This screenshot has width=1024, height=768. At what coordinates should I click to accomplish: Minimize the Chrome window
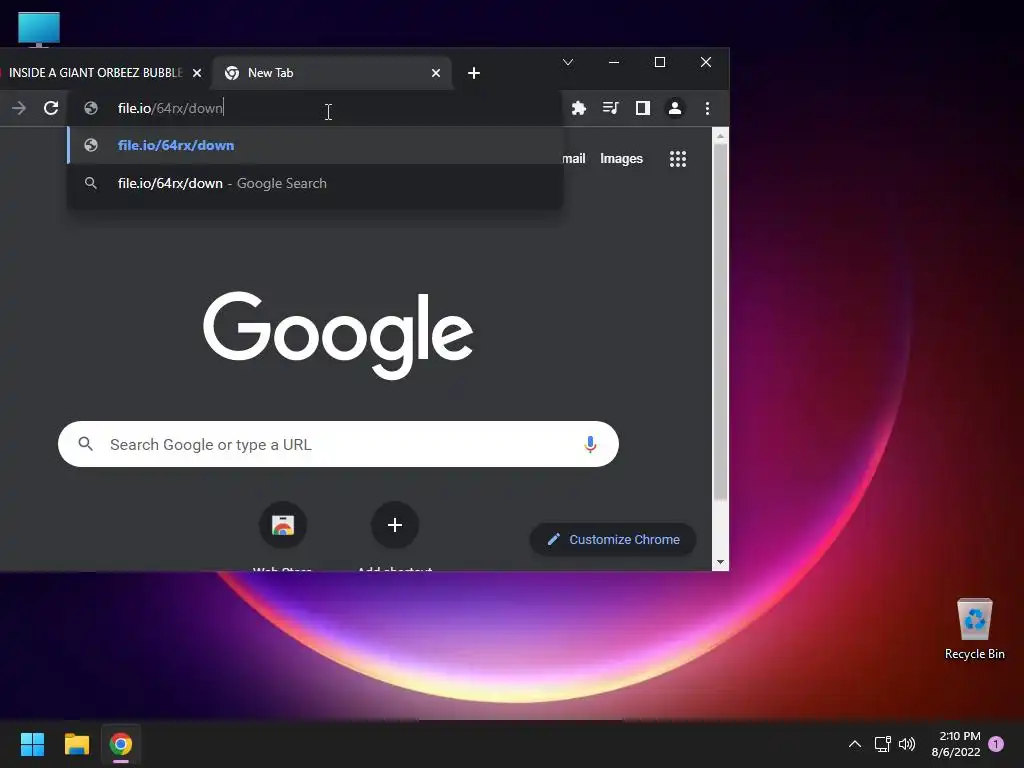pos(614,62)
